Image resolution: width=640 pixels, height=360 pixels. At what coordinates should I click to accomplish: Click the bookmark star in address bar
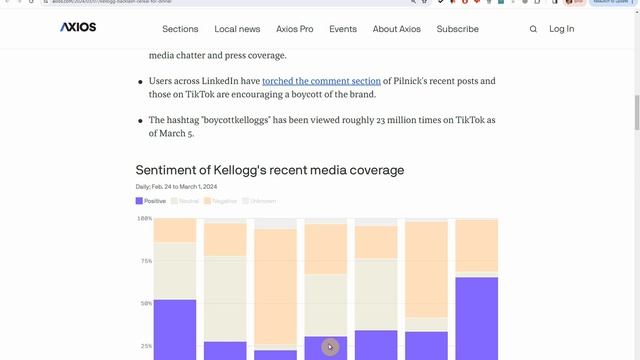click(425, 2)
